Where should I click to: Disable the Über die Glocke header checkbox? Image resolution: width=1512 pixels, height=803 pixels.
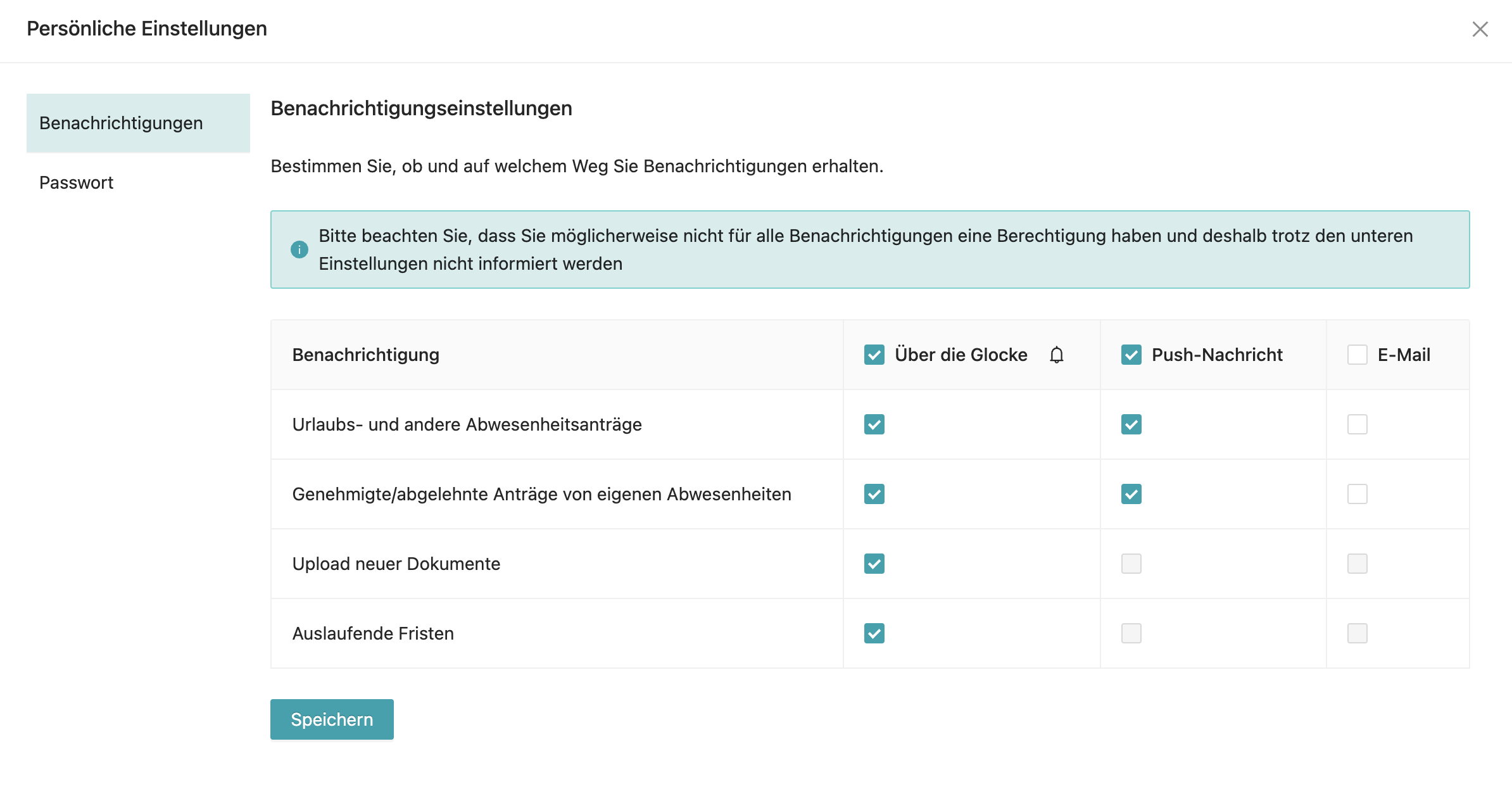click(x=874, y=355)
